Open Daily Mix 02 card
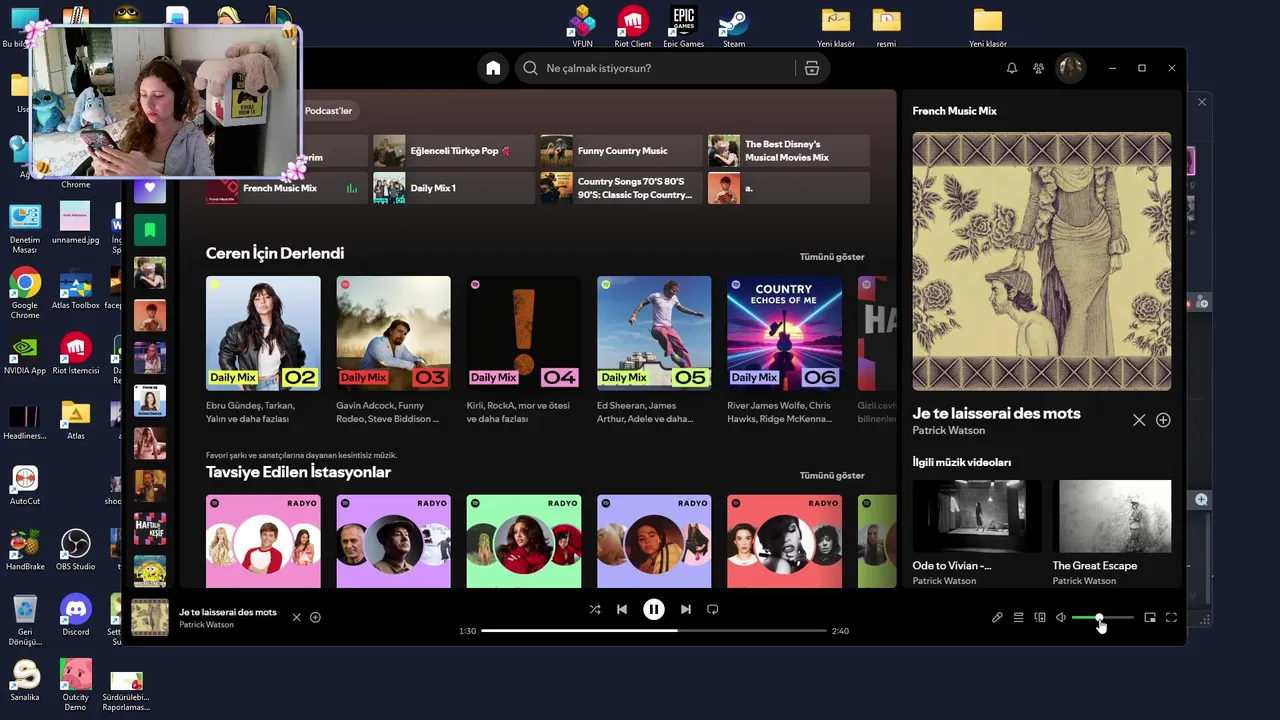 (x=263, y=350)
